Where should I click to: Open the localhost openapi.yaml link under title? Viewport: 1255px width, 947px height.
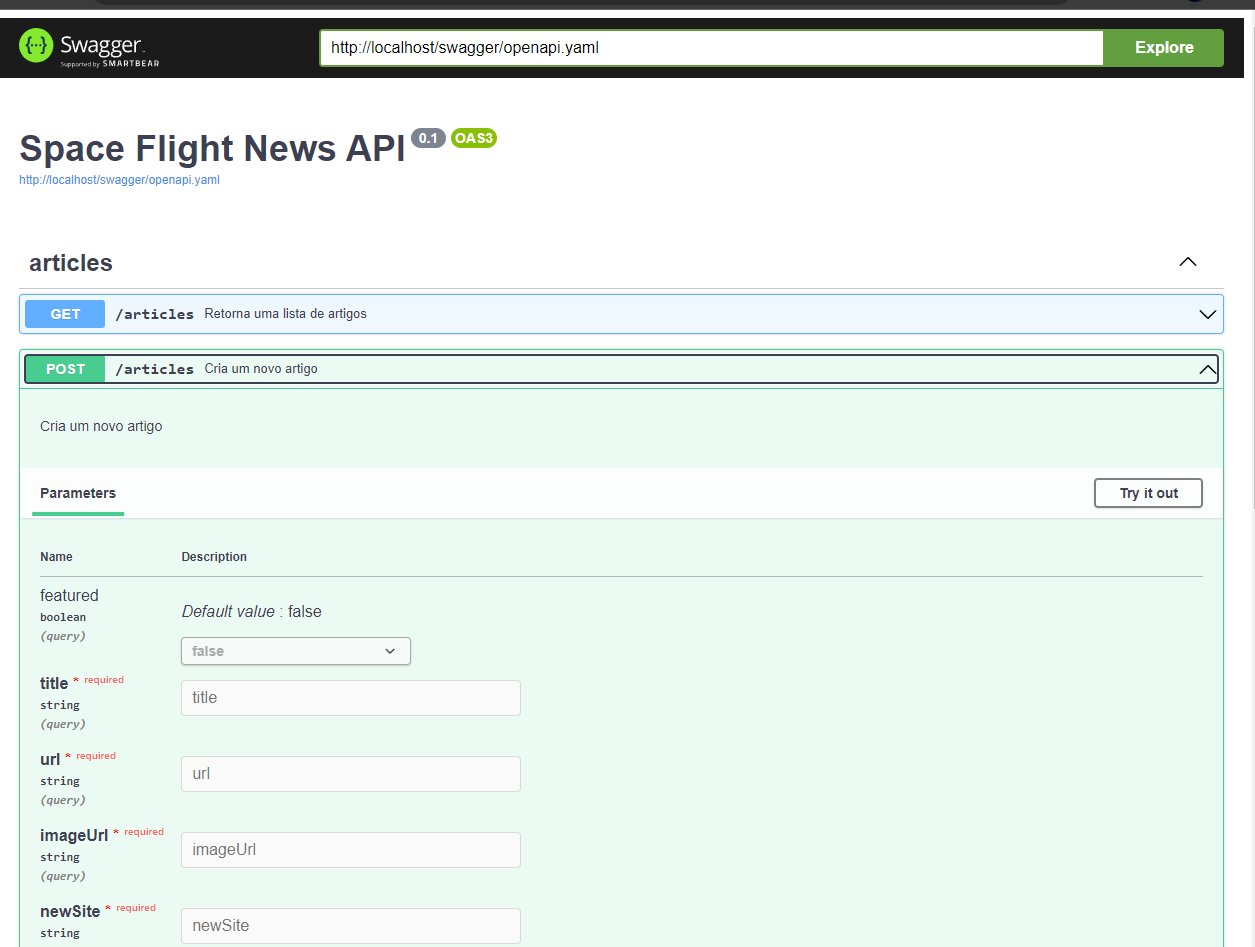(x=120, y=180)
